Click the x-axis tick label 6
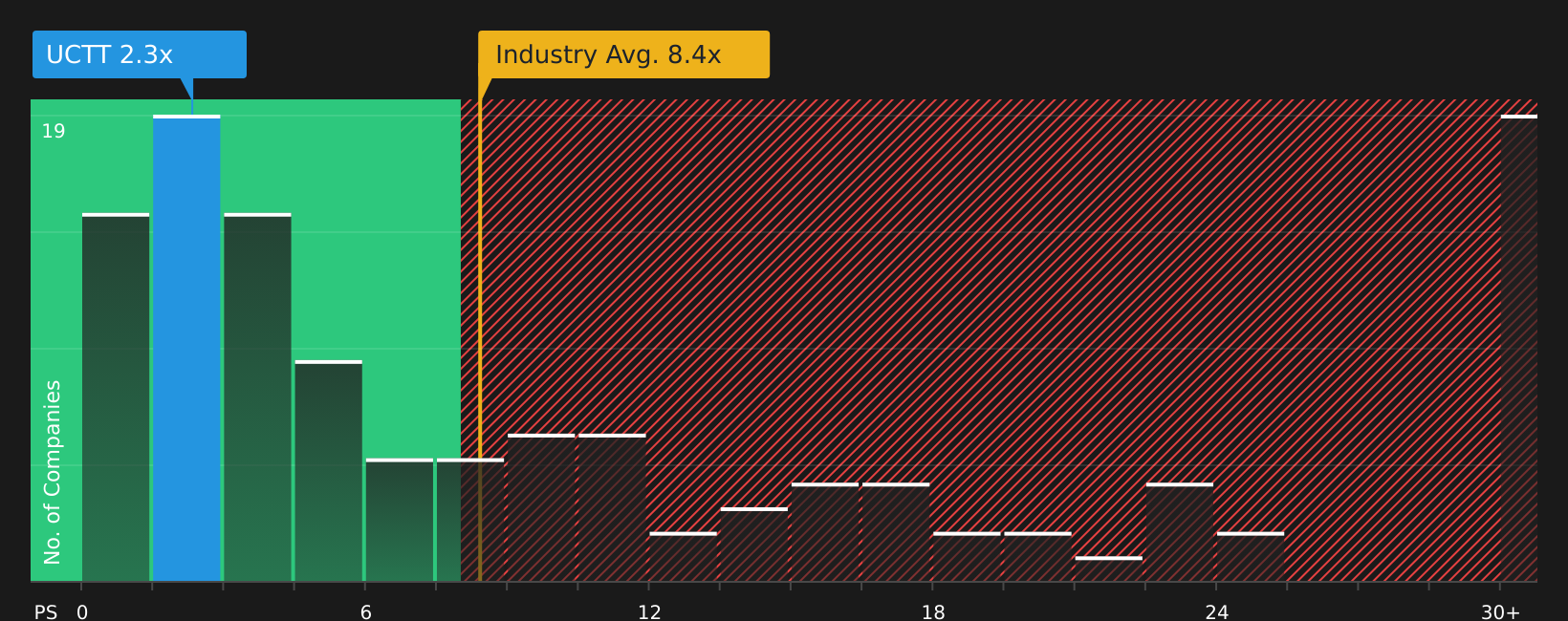The image size is (1568, 621). 365,612
